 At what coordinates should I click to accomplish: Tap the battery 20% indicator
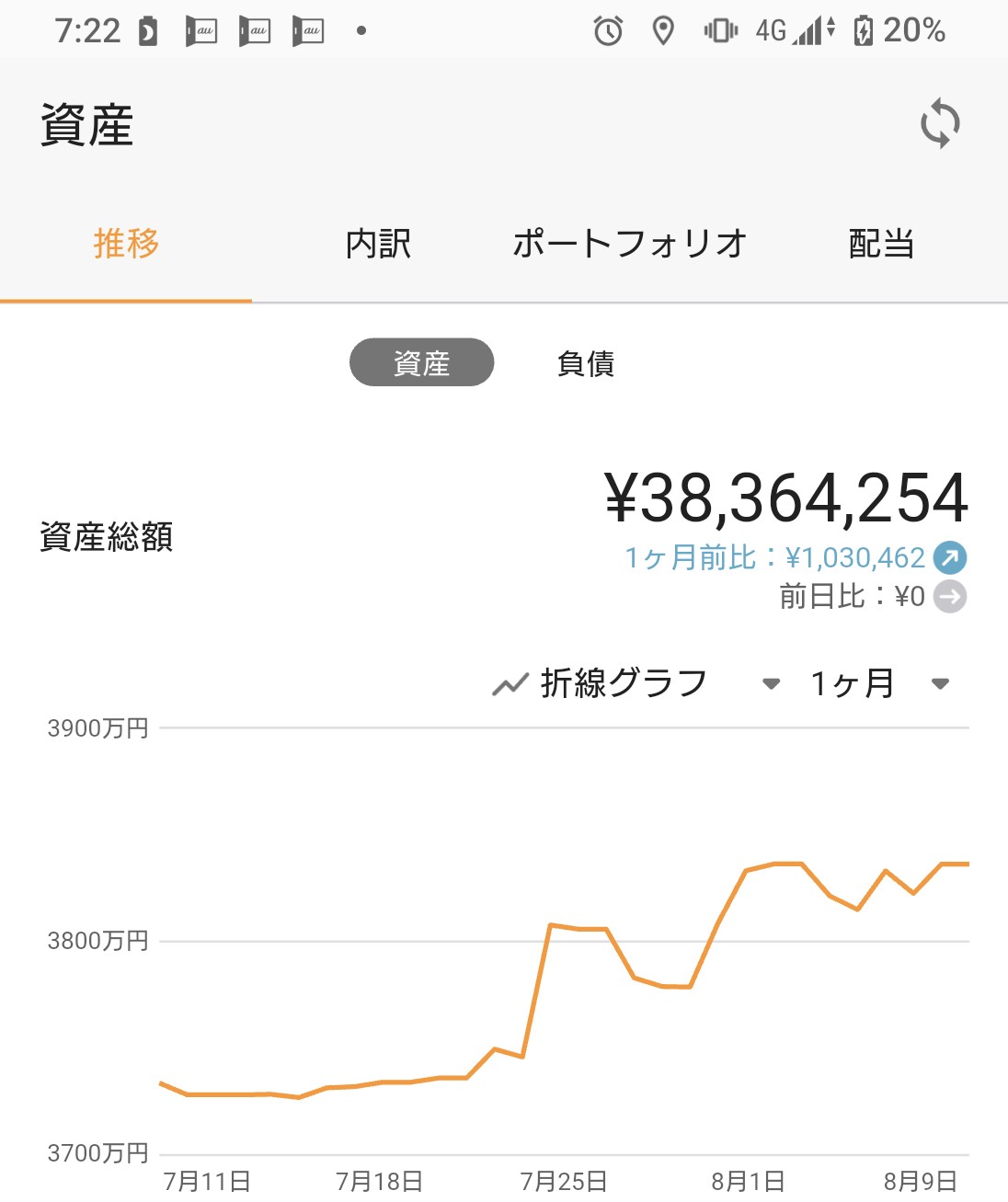point(899,30)
